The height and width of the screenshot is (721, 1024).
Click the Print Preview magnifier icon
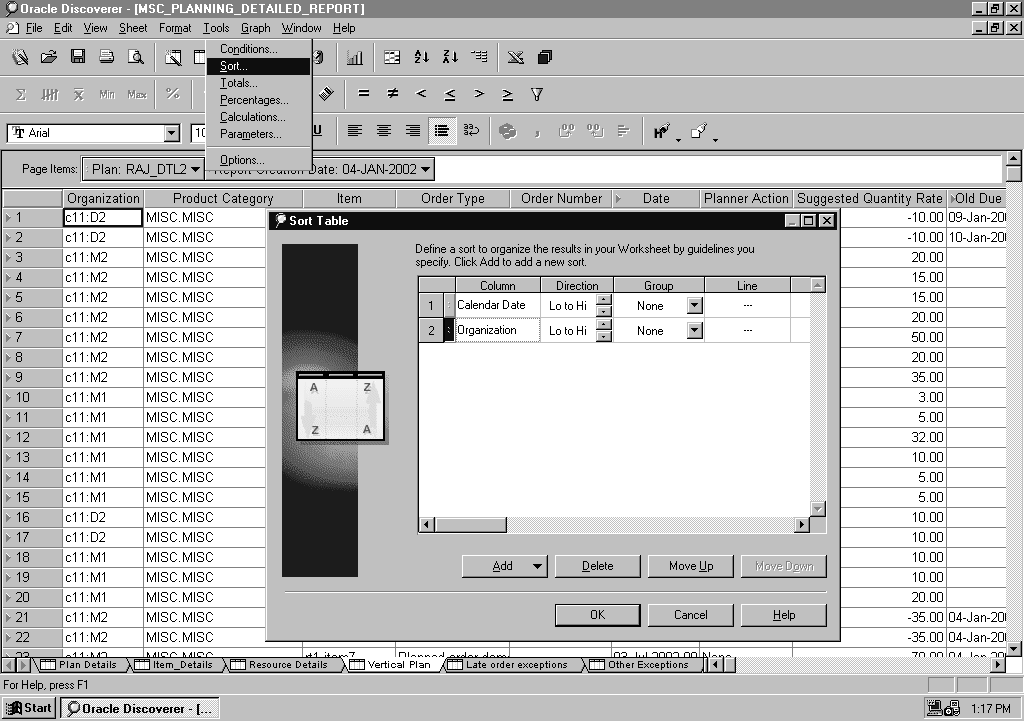pos(136,57)
